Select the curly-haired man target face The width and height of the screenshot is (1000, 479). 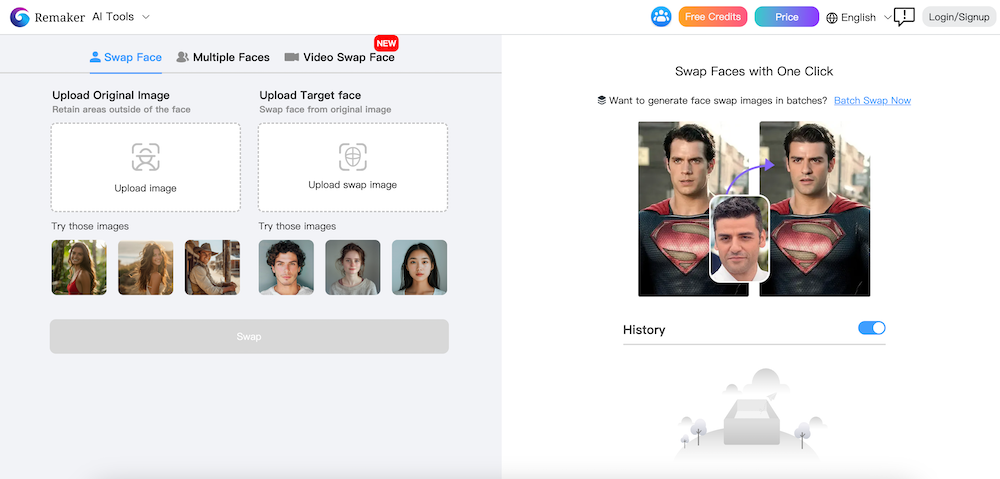(286, 267)
